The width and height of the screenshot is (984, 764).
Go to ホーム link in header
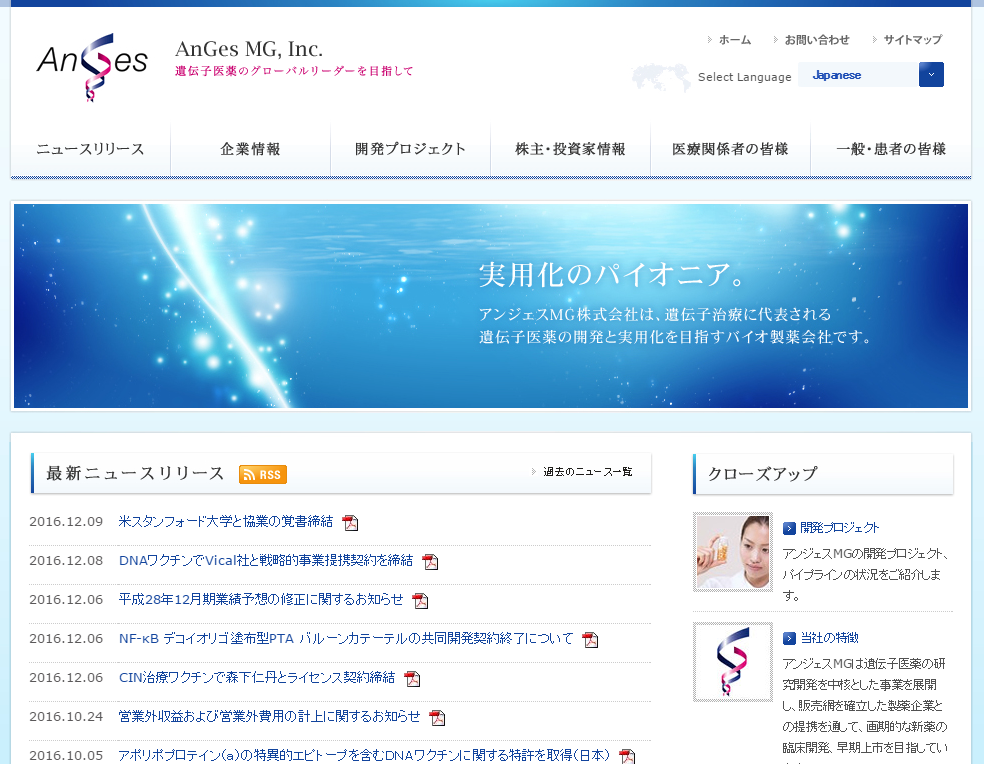tap(735, 40)
